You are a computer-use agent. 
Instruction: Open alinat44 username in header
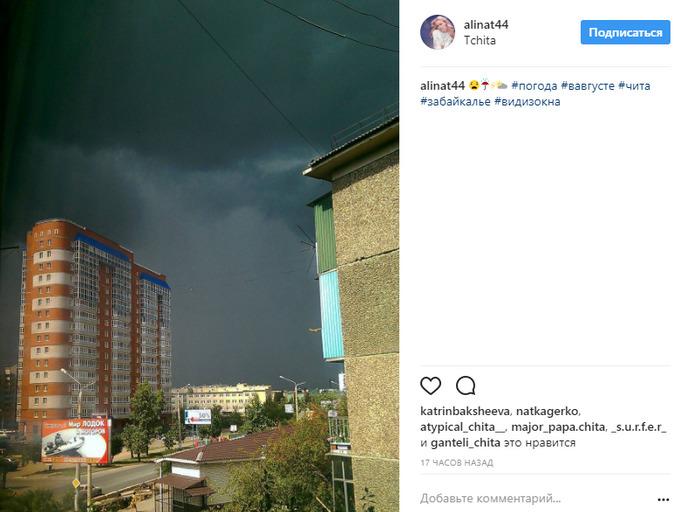click(x=486, y=24)
